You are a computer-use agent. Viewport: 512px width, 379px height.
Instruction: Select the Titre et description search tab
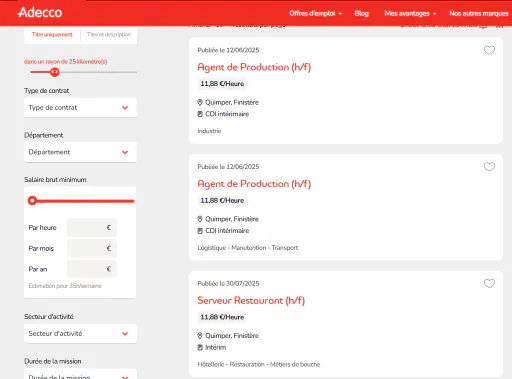[x=109, y=34]
